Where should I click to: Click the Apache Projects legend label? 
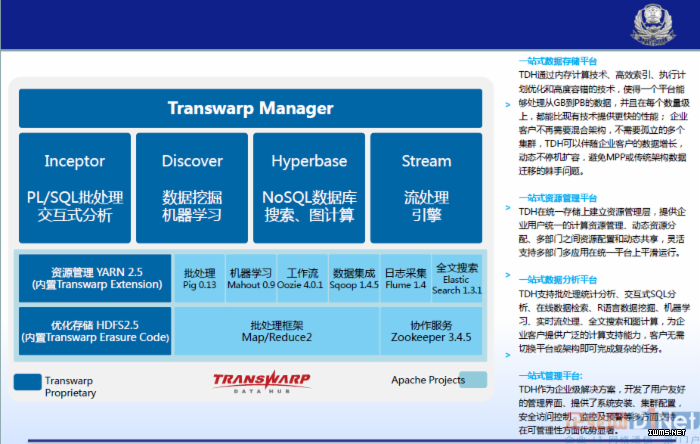tap(428, 380)
